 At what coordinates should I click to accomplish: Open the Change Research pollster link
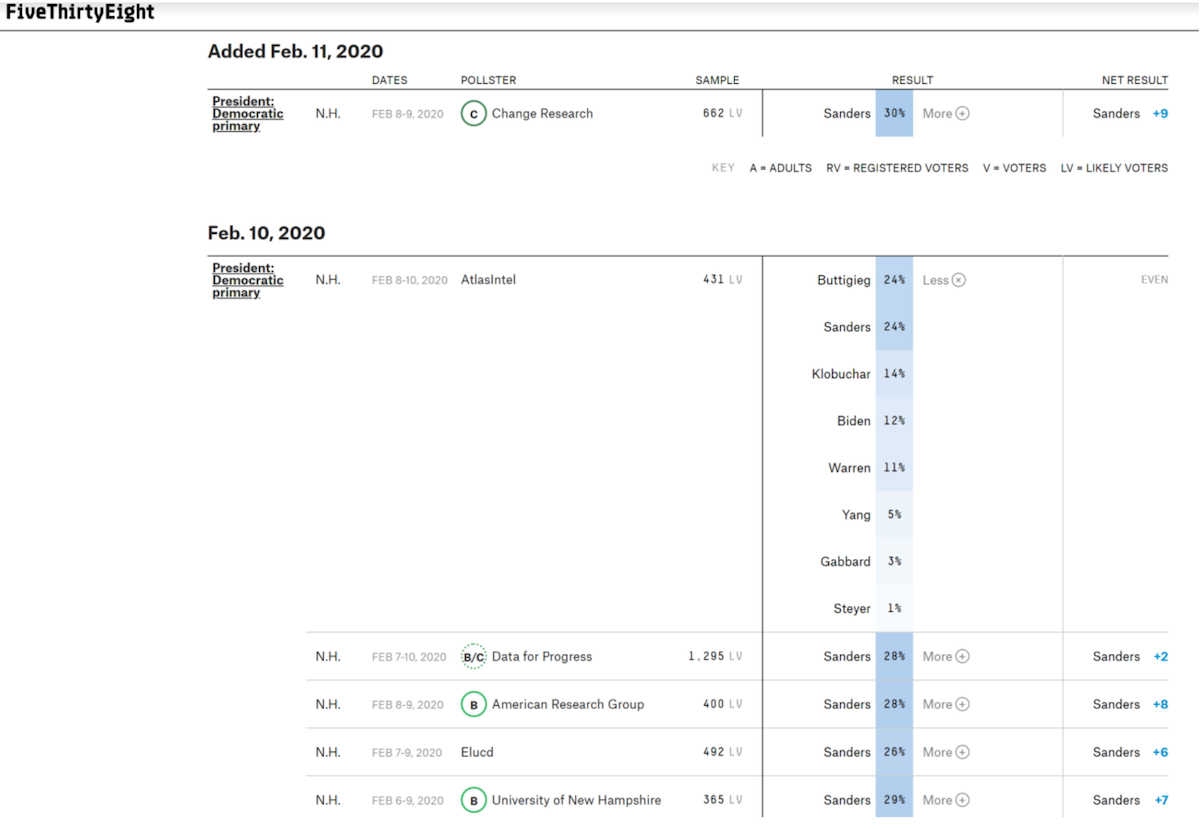pyautogui.click(x=542, y=114)
